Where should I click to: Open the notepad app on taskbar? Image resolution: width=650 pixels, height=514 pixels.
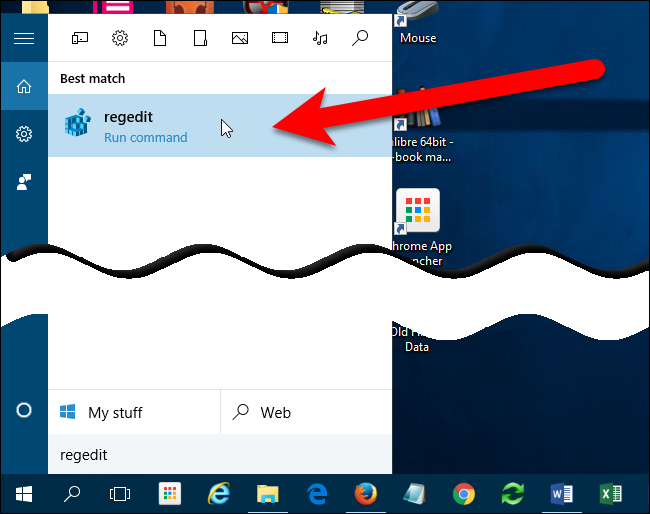[415, 494]
